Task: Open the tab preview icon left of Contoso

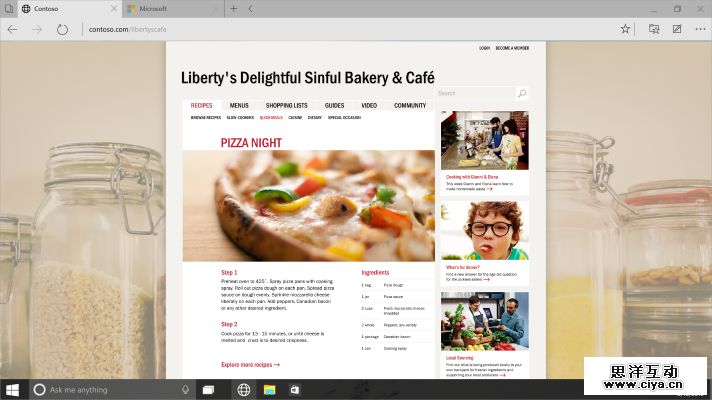Action: [x=9, y=9]
